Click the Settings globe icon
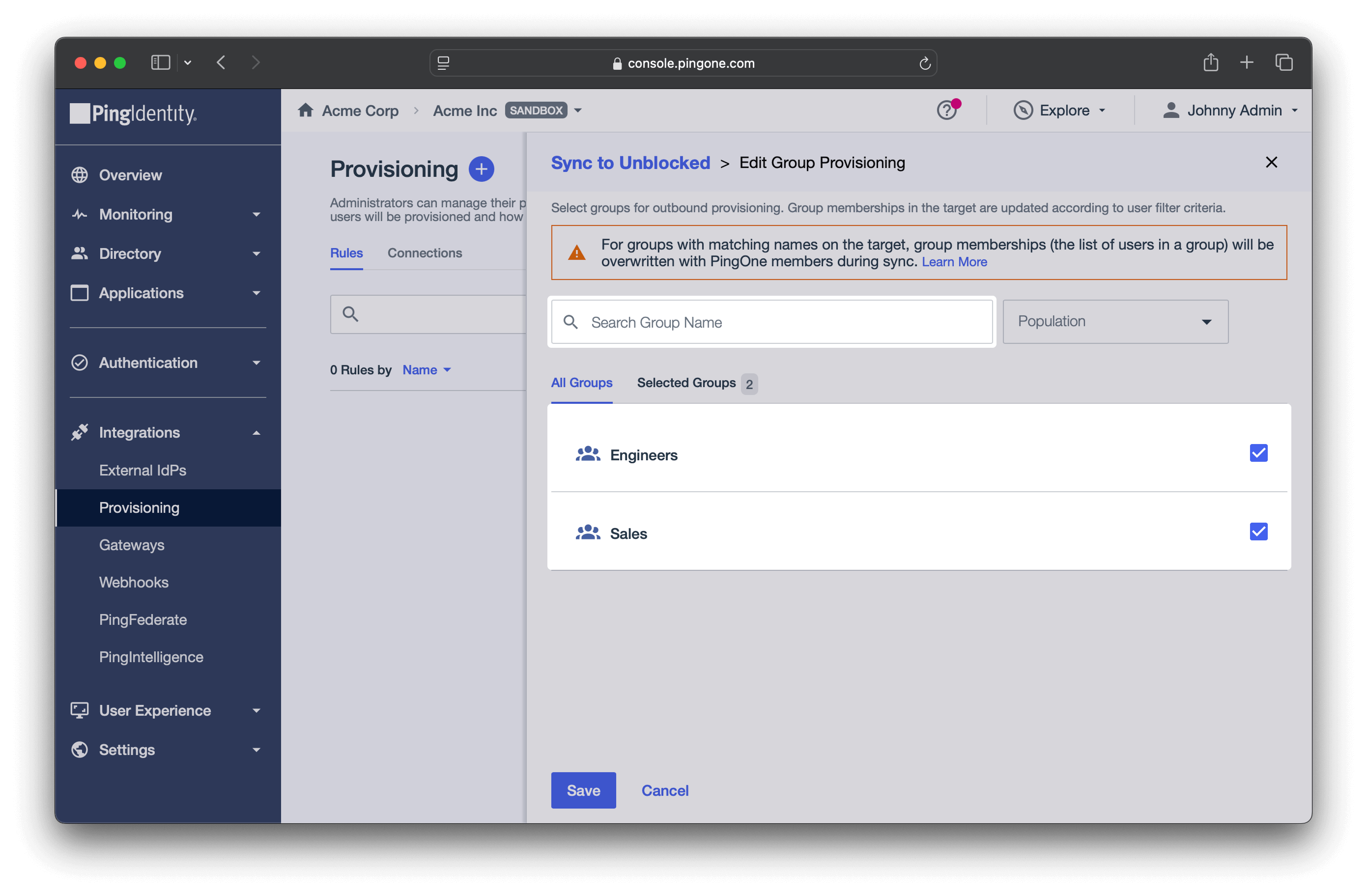 tap(79, 749)
